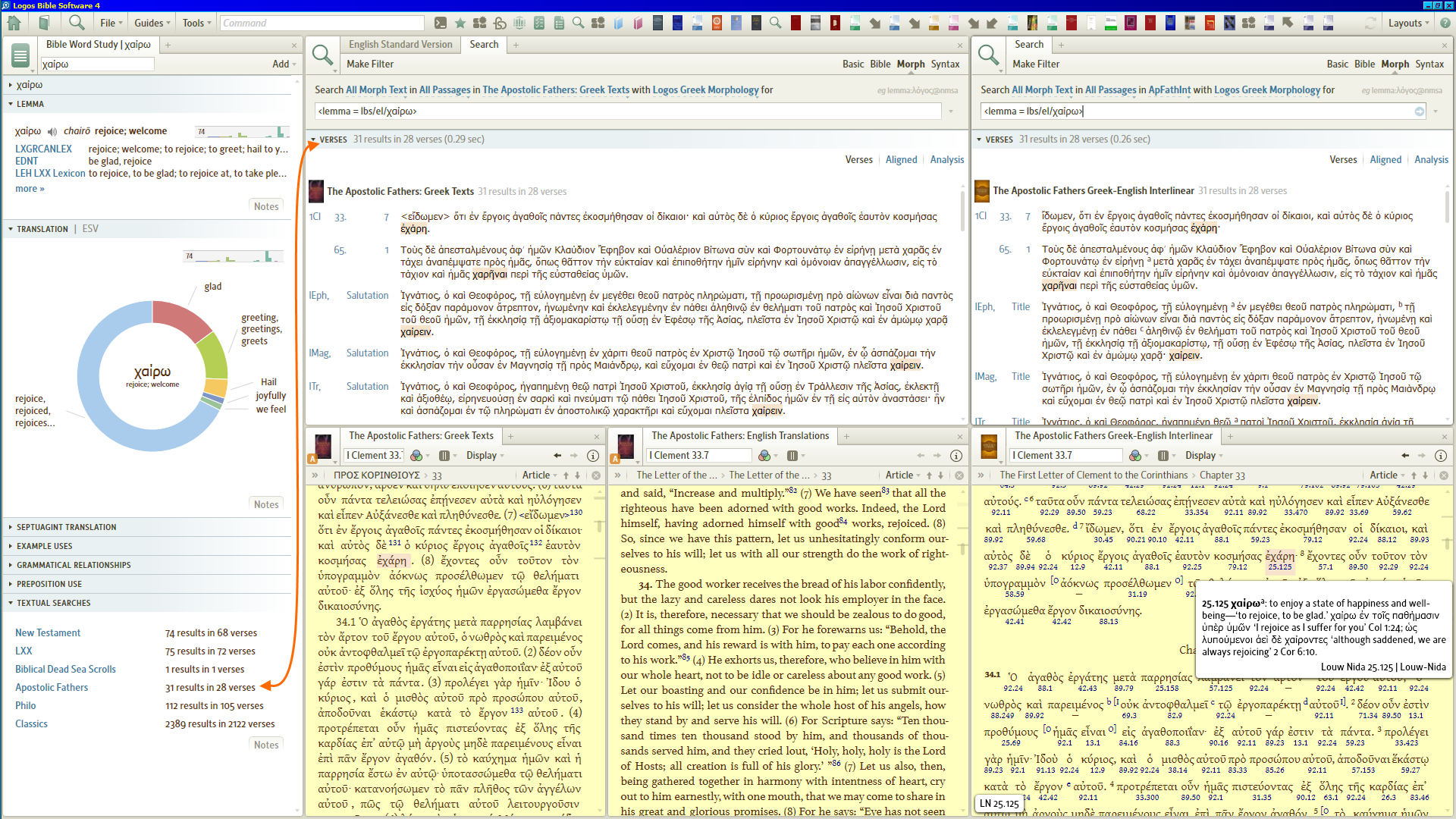Open the Help icon beside Layouts
The width and height of the screenshot is (1456, 819).
pyautogui.click(x=1445, y=23)
